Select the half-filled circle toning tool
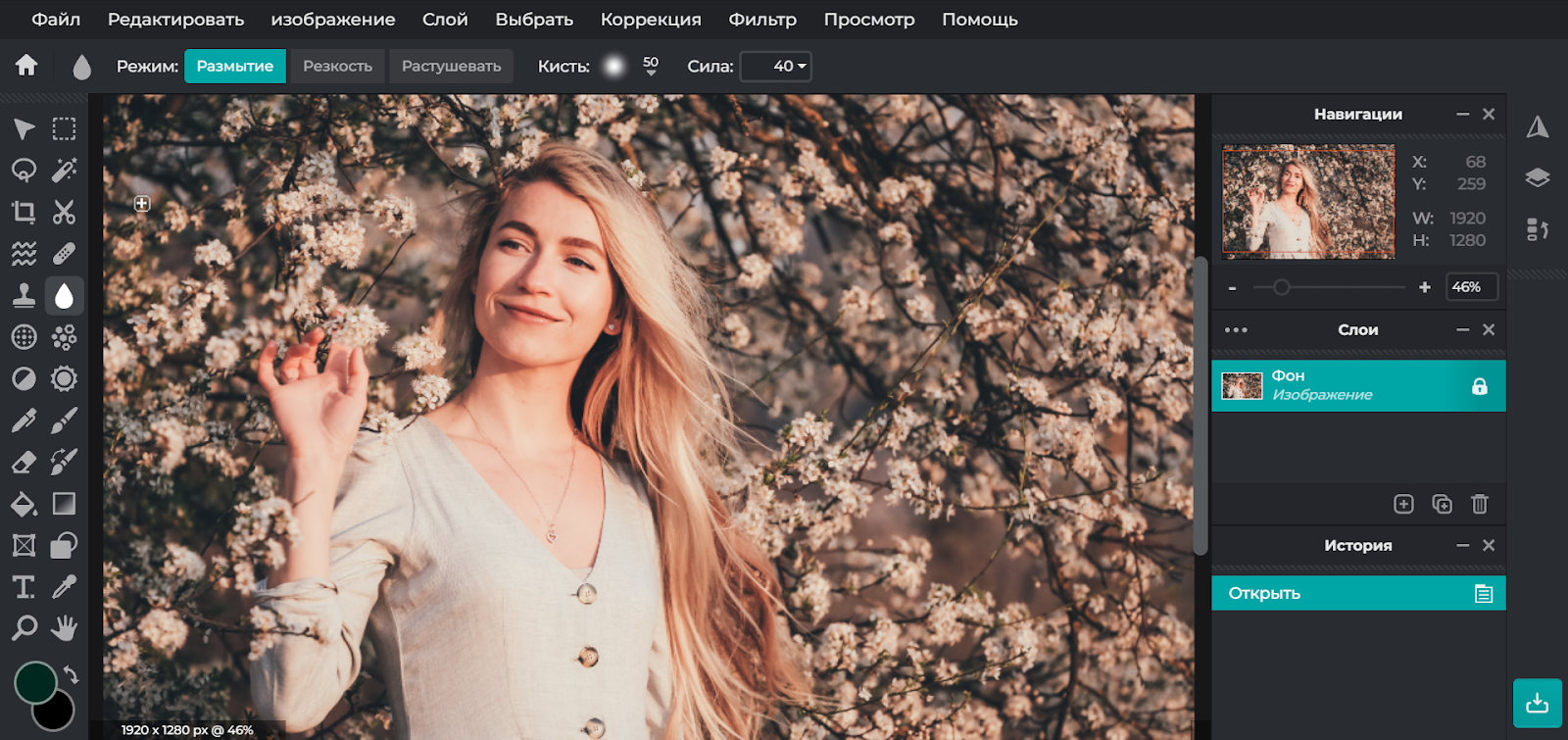This screenshot has width=1568, height=740. pyautogui.click(x=24, y=379)
